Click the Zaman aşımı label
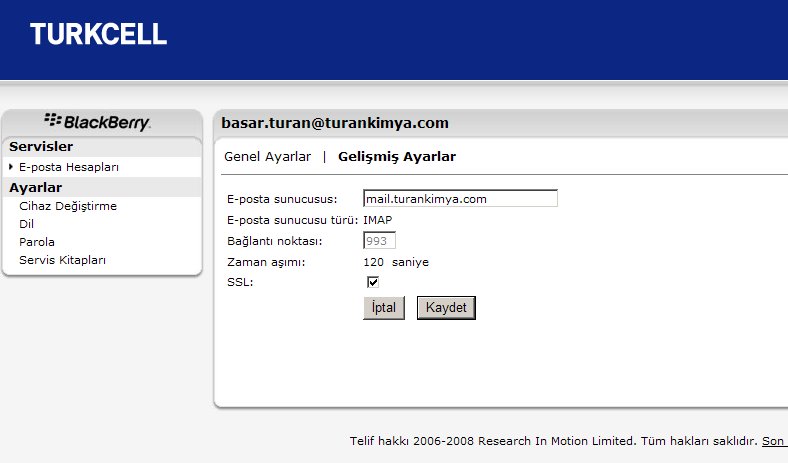Viewport: 788px width, 463px height. 266,262
